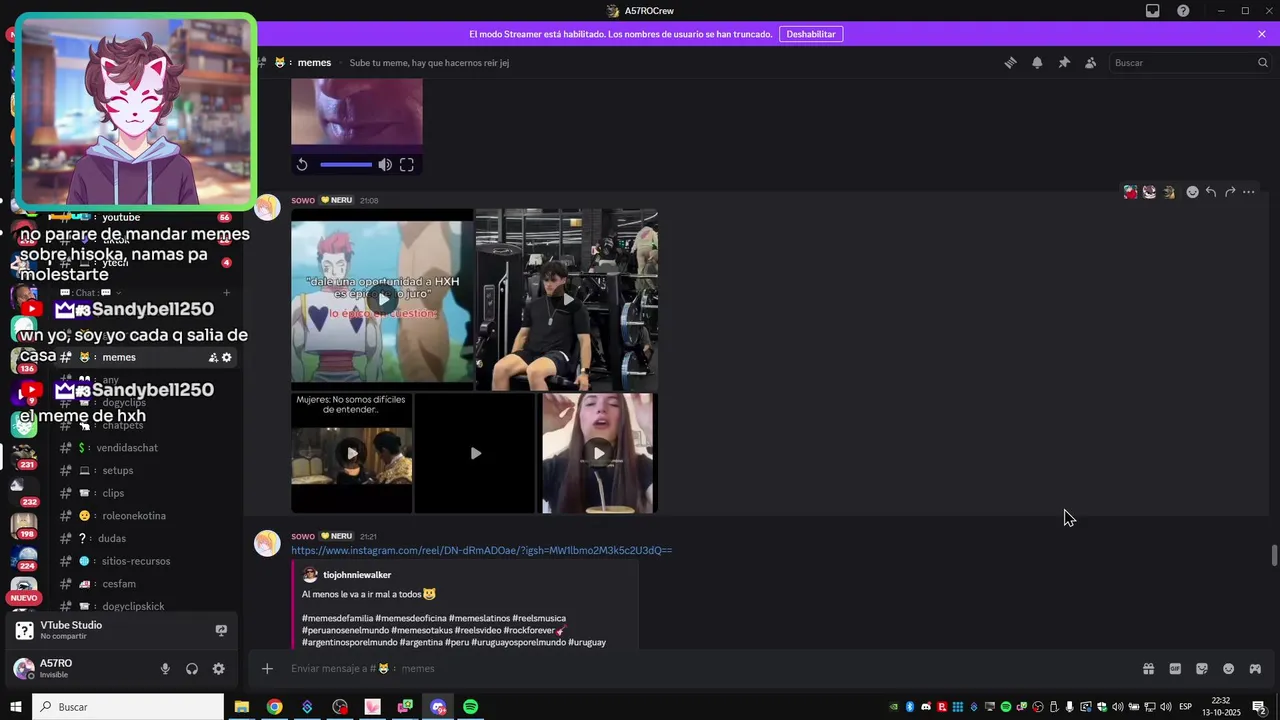Image resolution: width=1280 pixels, height=720 pixels.
Task: Select the vendidaschat channel
Action: click(x=145, y=448)
